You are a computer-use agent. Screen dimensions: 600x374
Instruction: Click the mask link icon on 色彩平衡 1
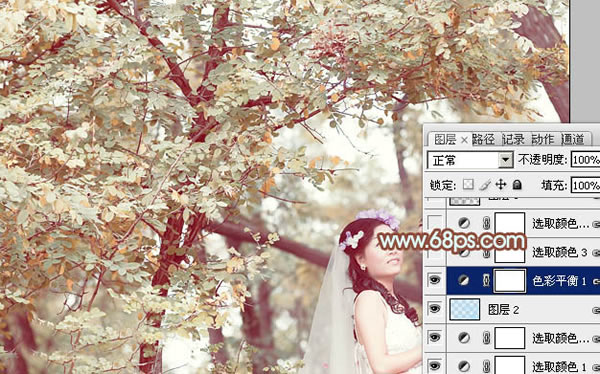pos(486,281)
